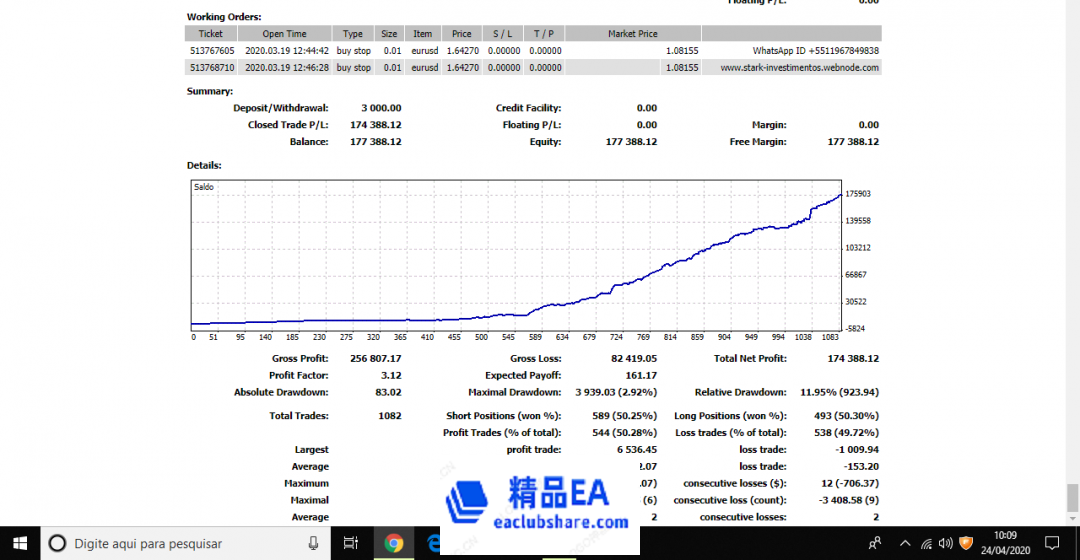The height and width of the screenshot is (560, 1080).
Task: Click the www.stark-investimentos.webnode.com text
Action: click(799, 68)
